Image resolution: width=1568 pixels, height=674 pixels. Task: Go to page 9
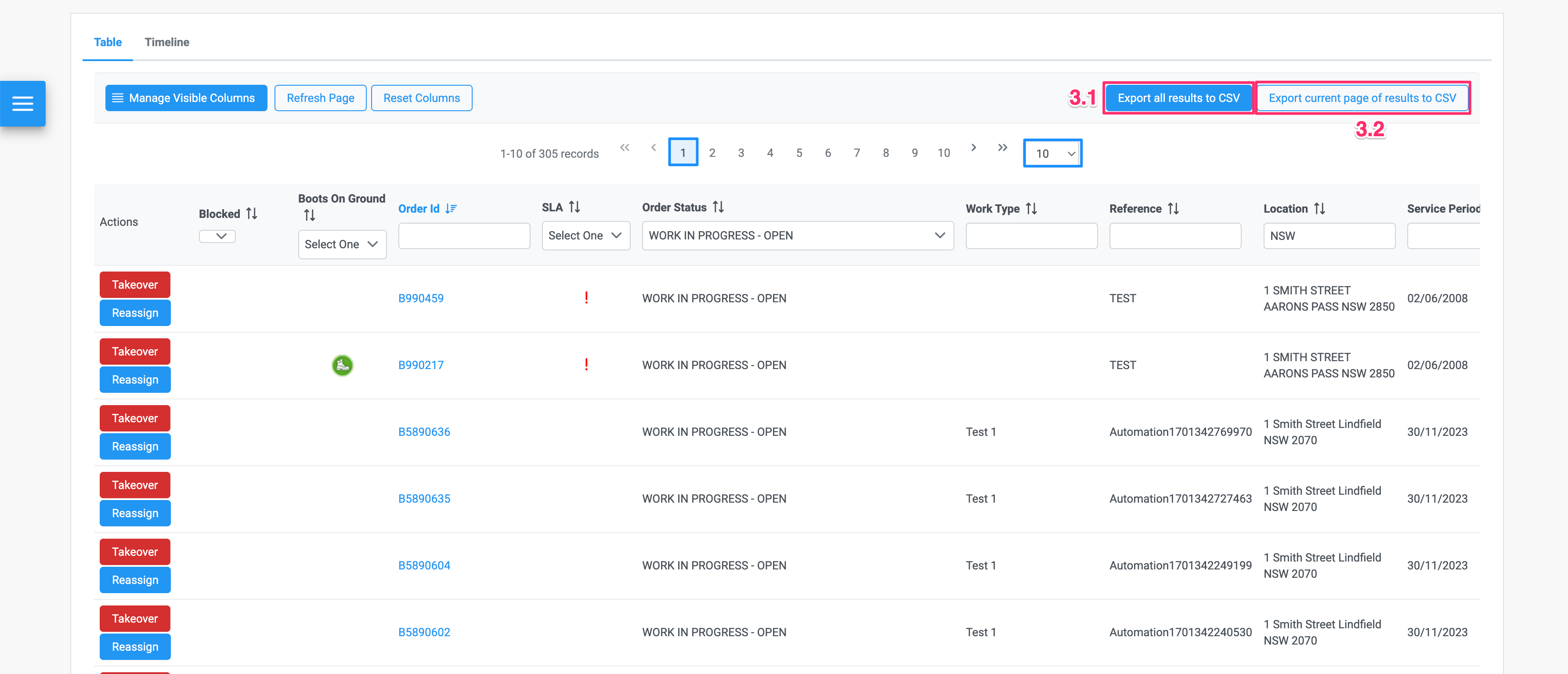[915, 153]
